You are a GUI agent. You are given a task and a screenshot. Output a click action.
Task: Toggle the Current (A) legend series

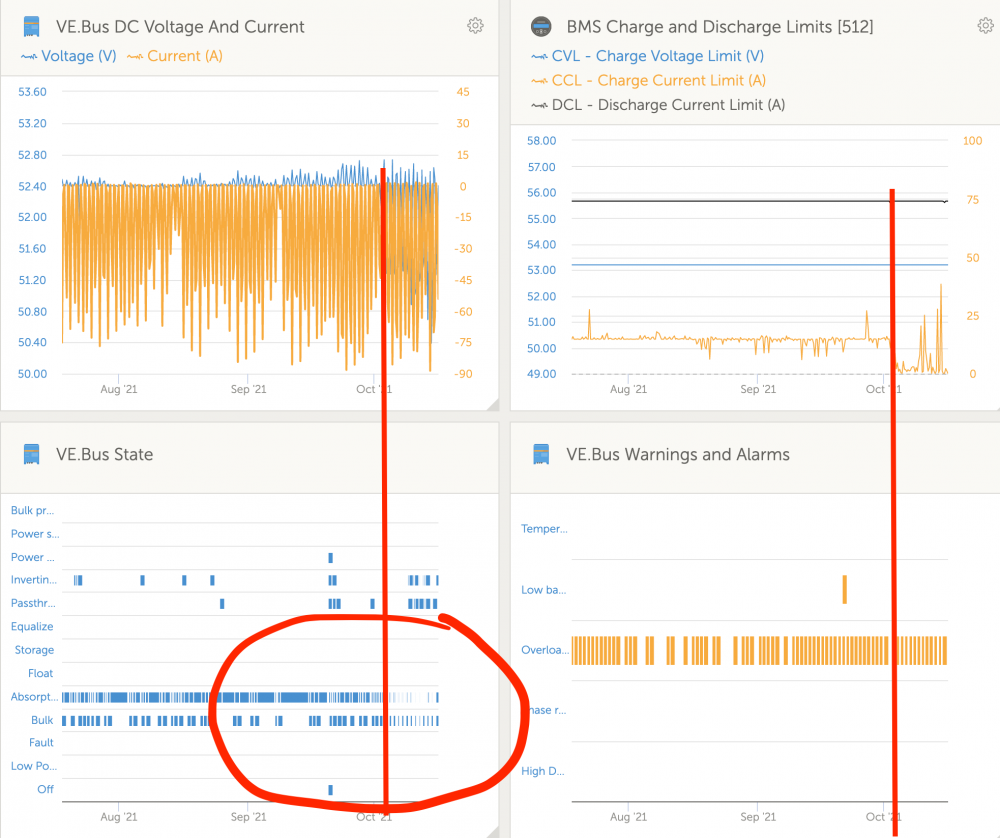[175, 56]
